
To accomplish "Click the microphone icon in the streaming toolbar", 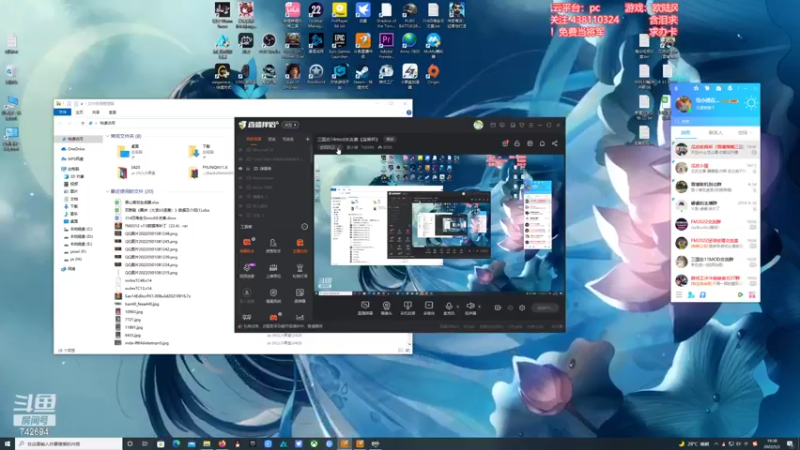I will pos(449,306).
